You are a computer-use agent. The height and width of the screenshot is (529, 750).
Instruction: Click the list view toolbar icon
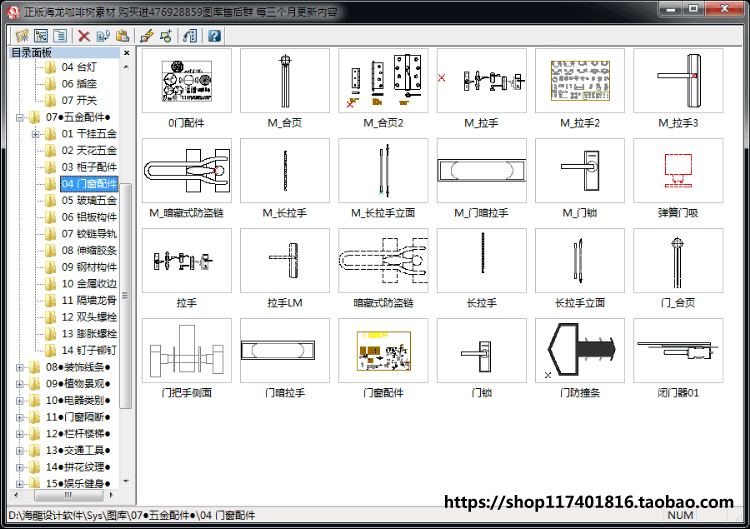tap(60, 35)
